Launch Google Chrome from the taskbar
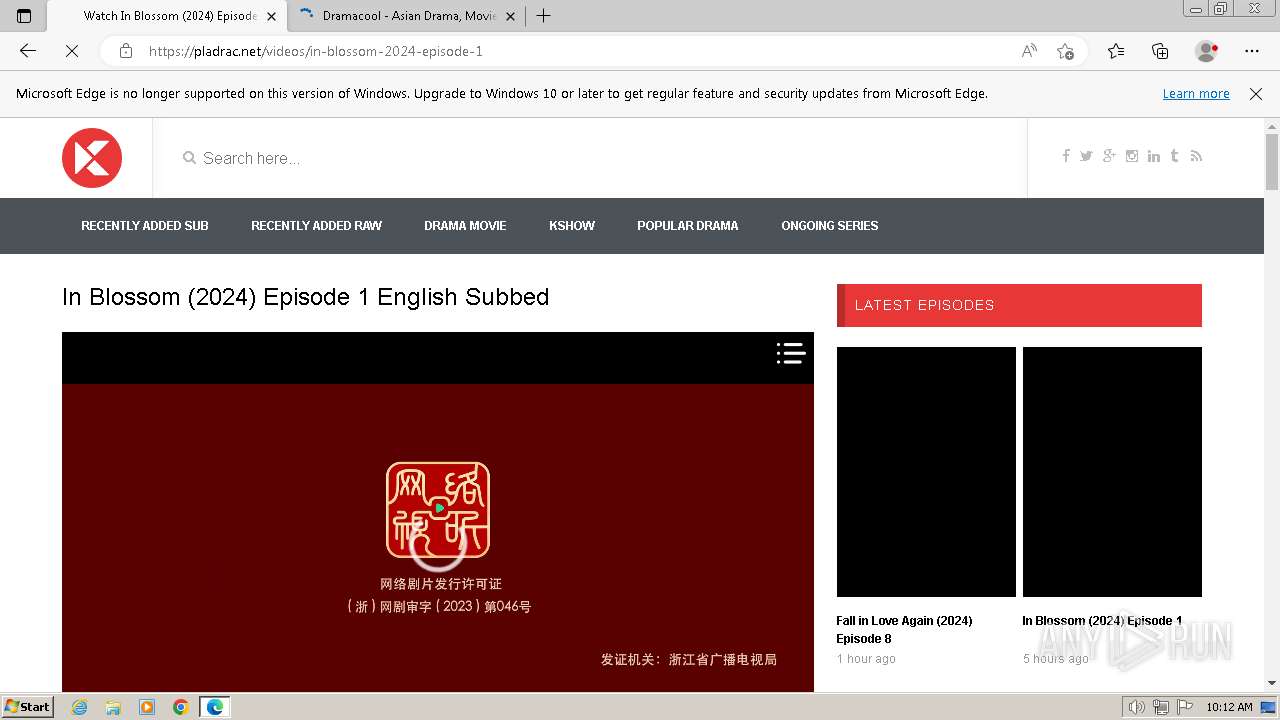 click(x=180, y=707)
